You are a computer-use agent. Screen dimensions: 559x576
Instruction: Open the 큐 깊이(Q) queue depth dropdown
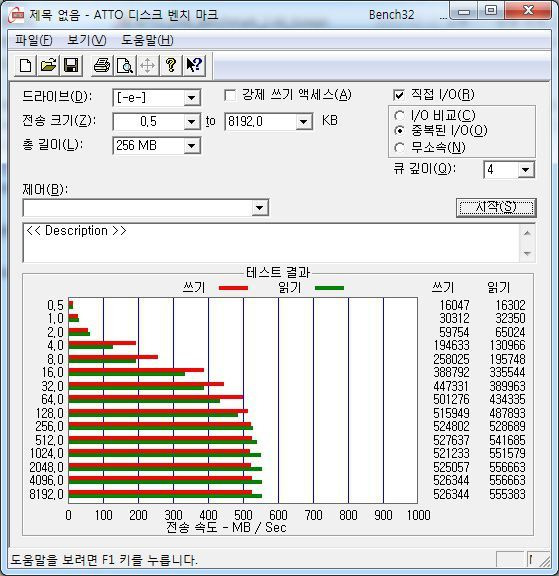(x=525, y=170)
